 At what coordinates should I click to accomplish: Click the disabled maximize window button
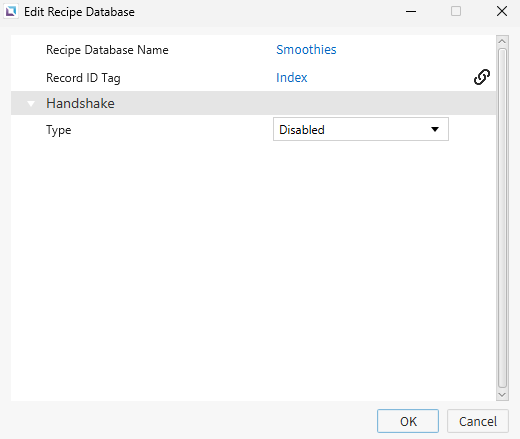456,12
